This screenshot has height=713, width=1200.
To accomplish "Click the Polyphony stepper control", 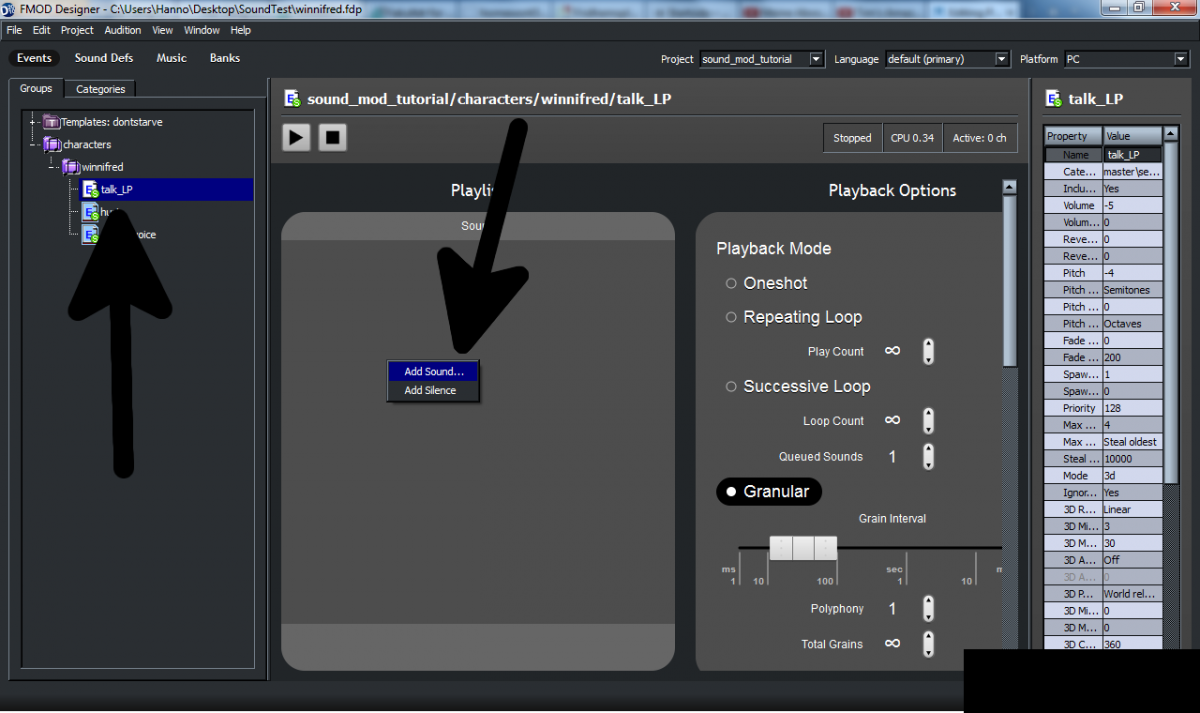I will pyautogui.click(x=928, y=608).
